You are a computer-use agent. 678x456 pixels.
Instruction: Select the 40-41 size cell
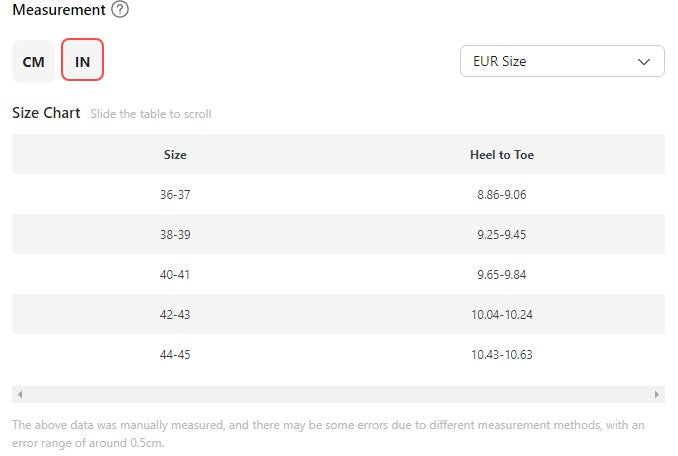point(175,274)
